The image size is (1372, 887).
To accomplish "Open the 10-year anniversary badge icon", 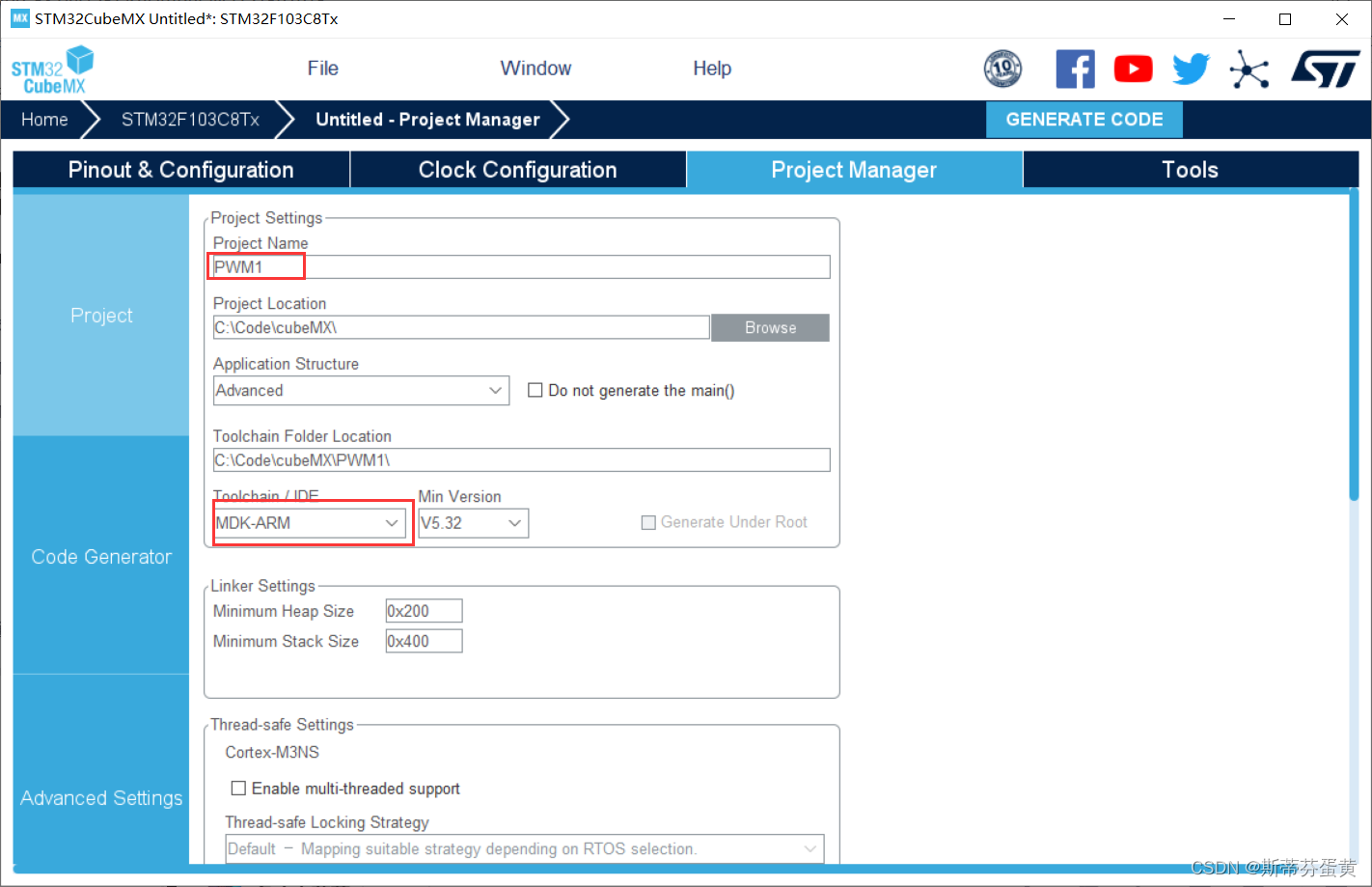I will click(x=1002, y=69).
